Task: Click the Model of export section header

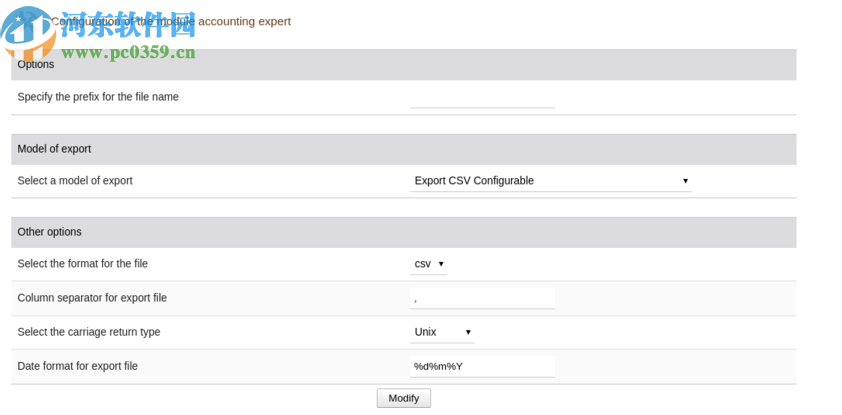Action: [54, 149]
